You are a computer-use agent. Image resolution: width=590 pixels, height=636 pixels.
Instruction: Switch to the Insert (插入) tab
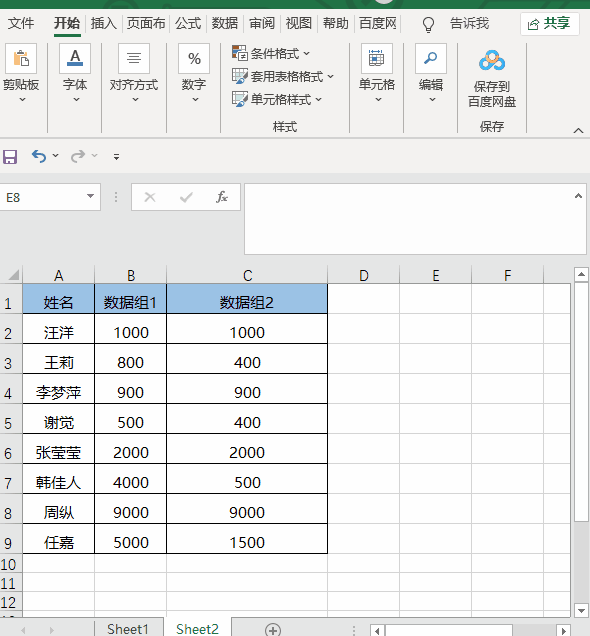(103, 23)
